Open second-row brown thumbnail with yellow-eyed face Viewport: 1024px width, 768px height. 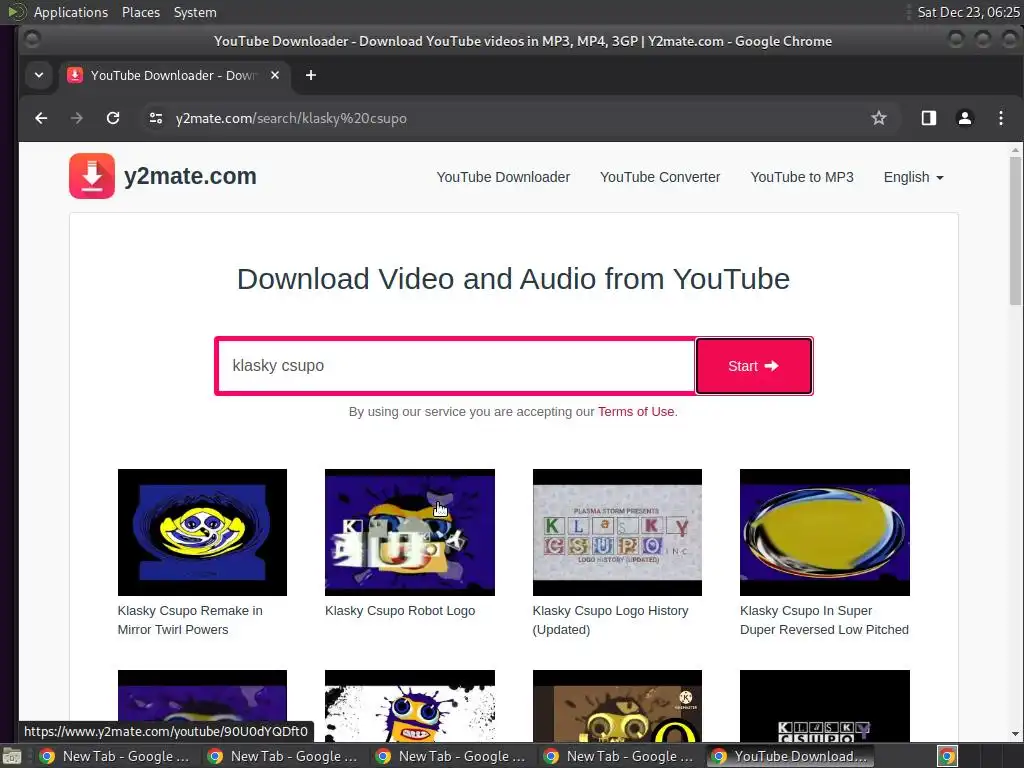coord(617,705)
